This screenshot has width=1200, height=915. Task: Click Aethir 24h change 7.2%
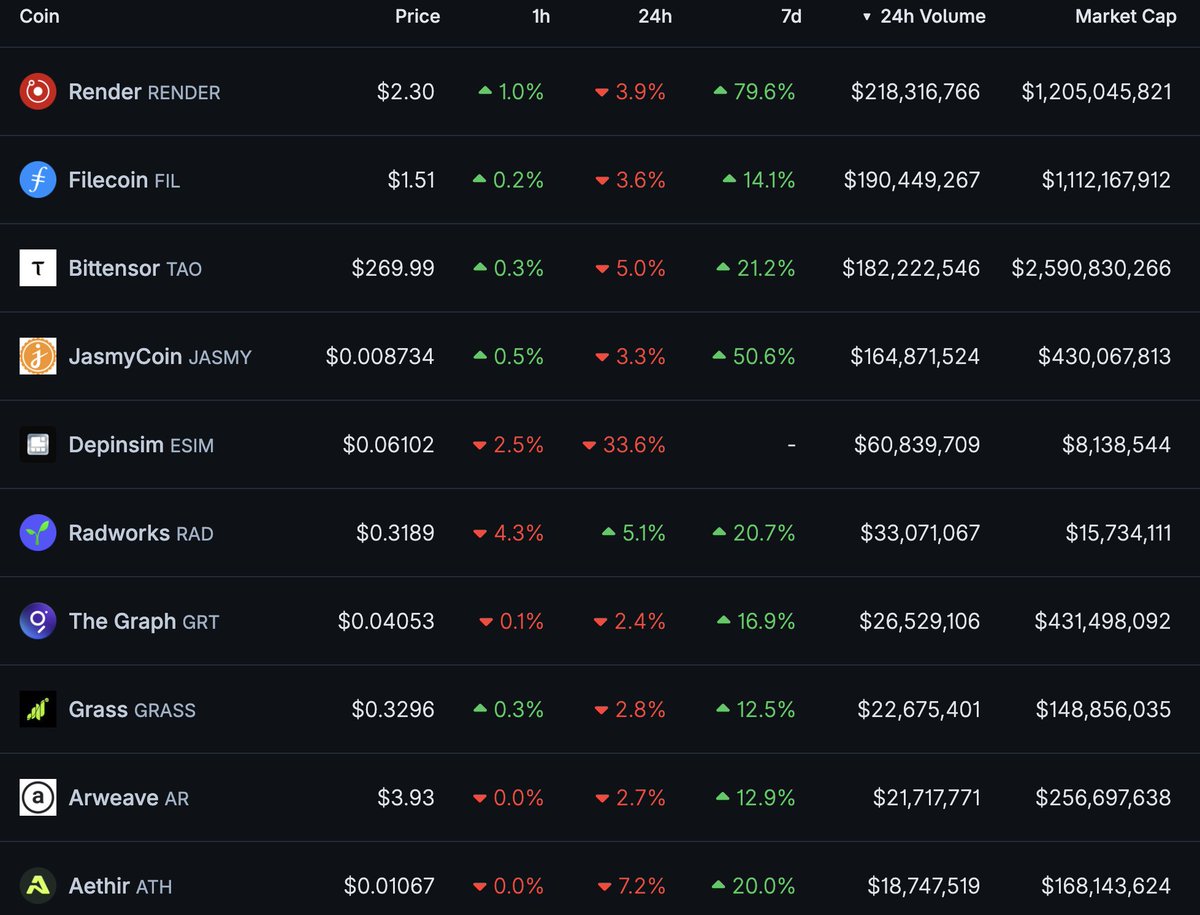[x=630, y=885]
